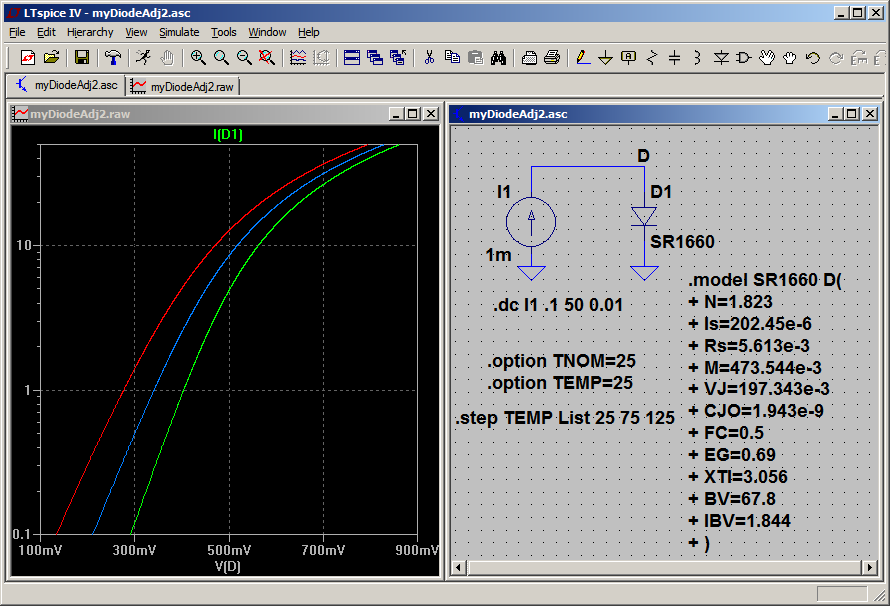Open the Help menu
890x606 pixels.
click(x=309, y=32)
